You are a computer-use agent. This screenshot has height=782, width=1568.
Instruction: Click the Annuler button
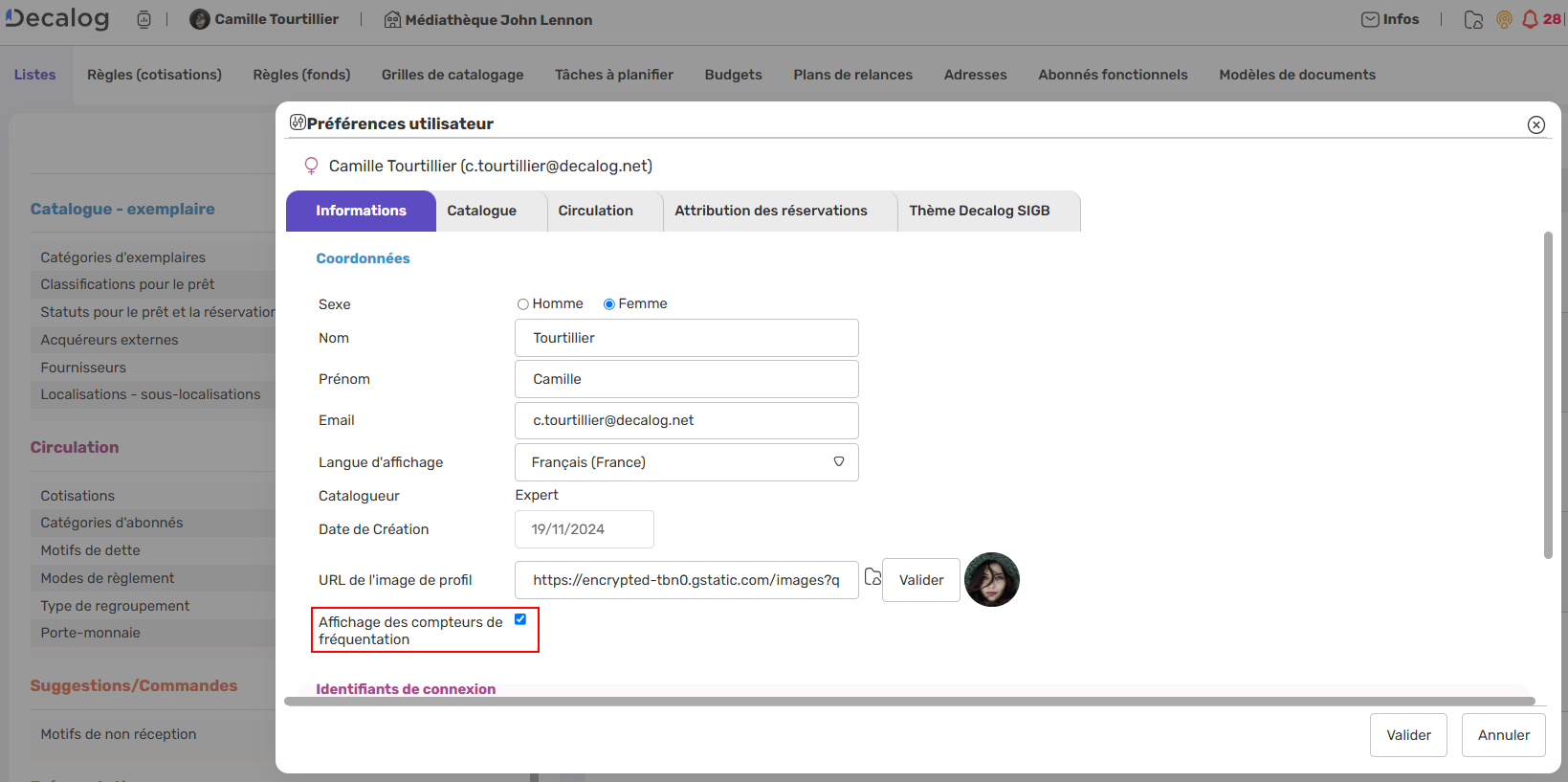pyautogui.click(x=1503, y=735)
